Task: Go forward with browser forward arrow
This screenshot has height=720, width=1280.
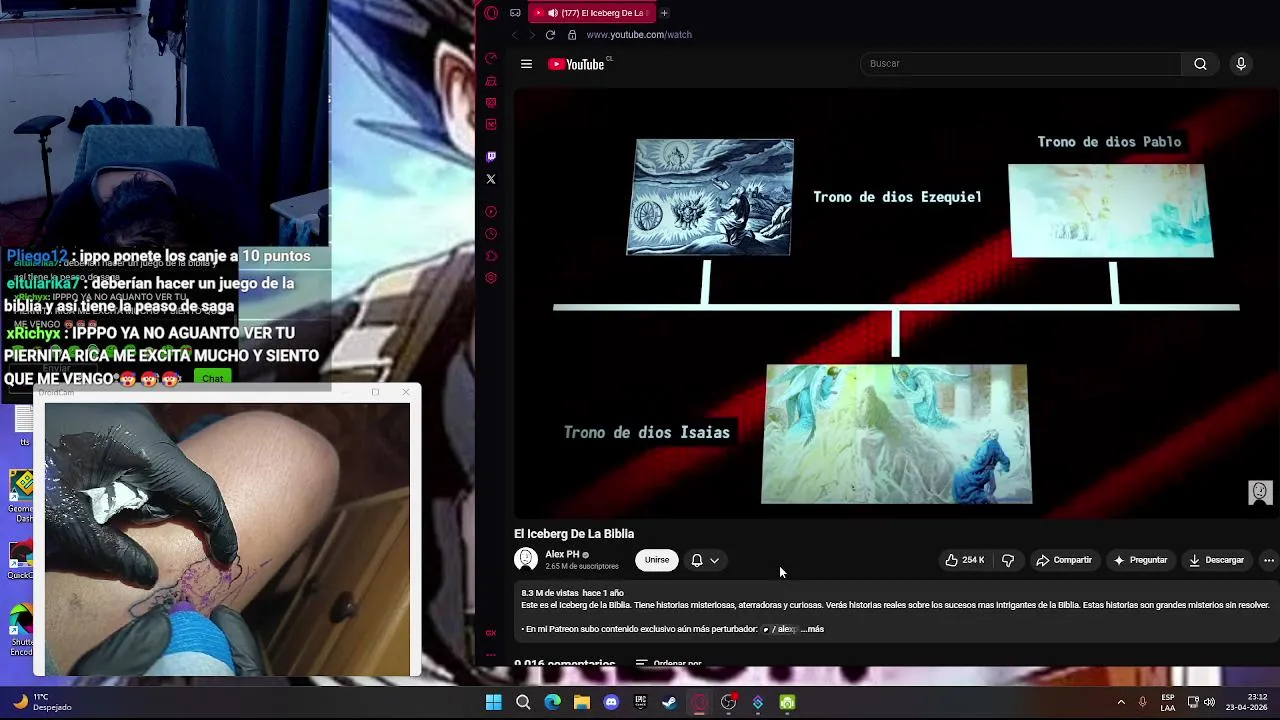Action: point(532,35)
